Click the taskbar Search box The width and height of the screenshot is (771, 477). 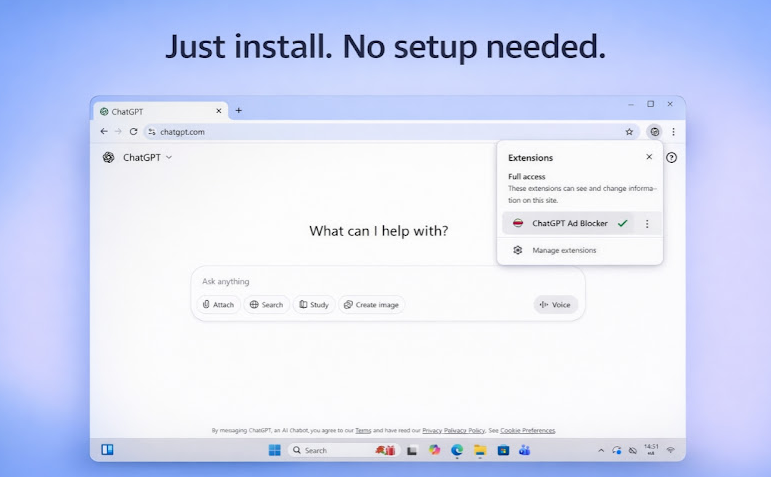tap(344, 450)
